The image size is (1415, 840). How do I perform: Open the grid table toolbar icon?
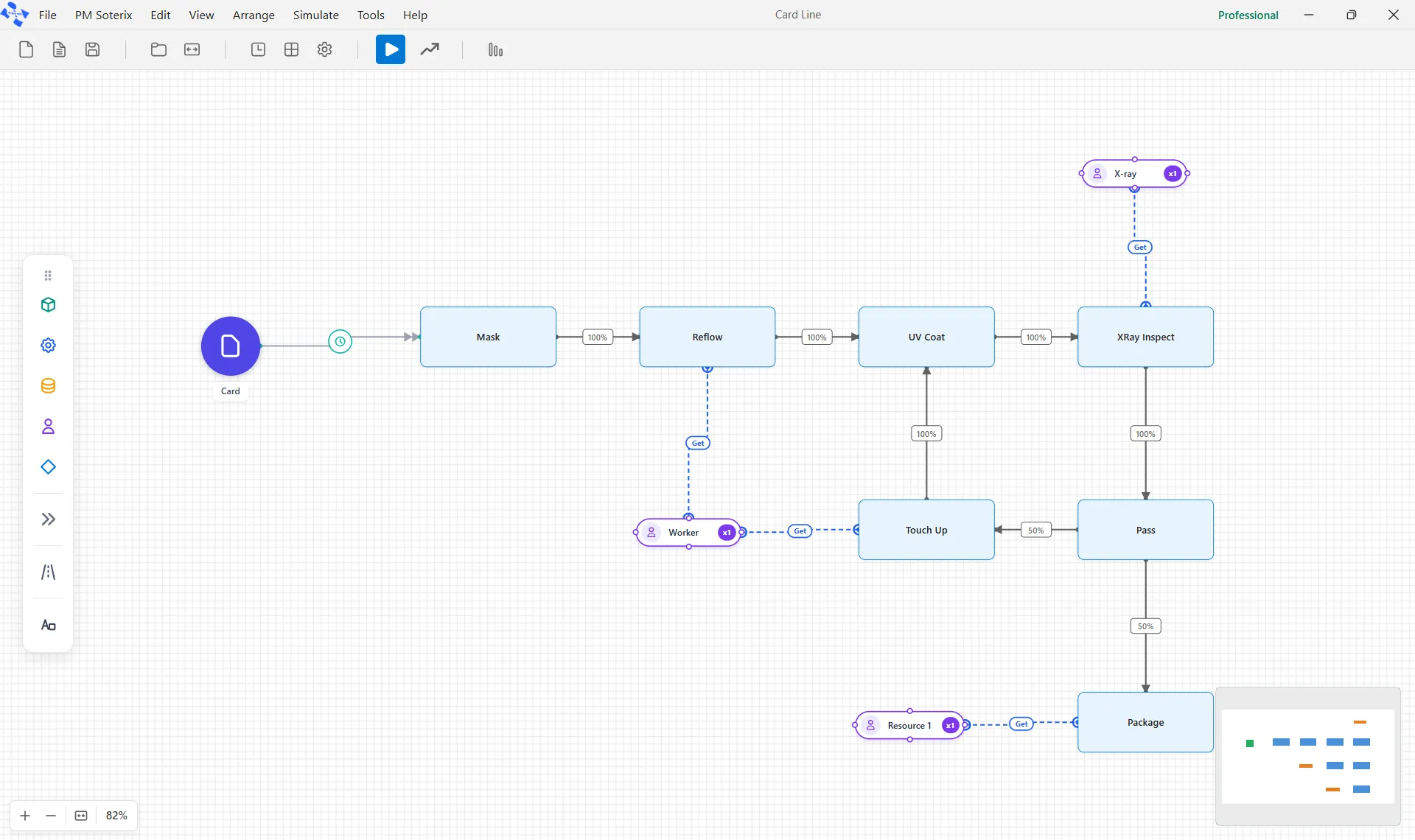pos(291,50)
